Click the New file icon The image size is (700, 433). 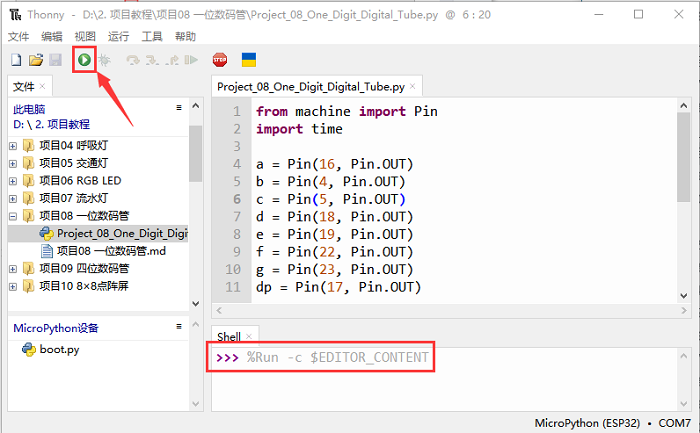click(x=15, y=60)
